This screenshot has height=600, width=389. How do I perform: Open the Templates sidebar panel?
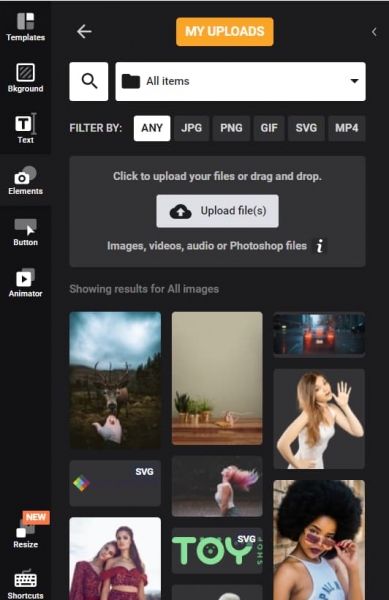[25, 27]
